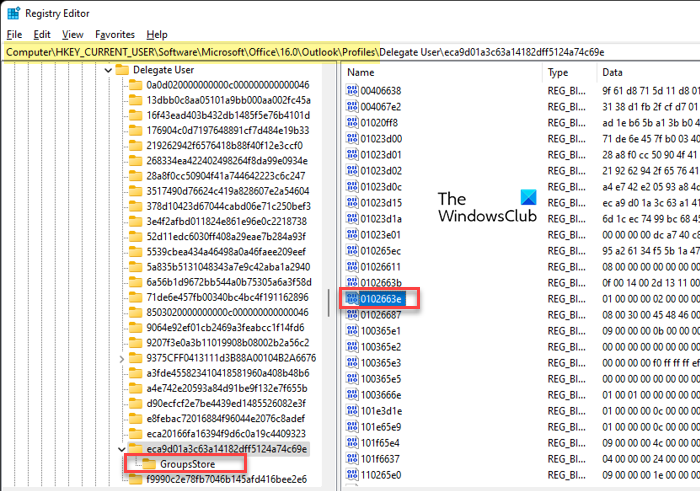Select key e8febac72016884f96044e2076c8adef

225,419
